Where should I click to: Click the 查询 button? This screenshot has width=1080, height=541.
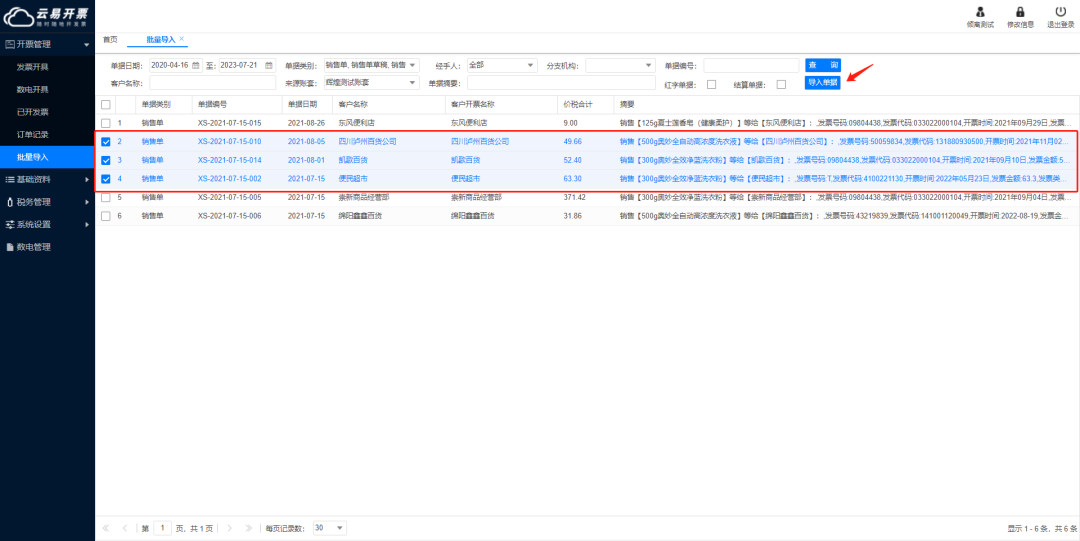click(823, 65)
